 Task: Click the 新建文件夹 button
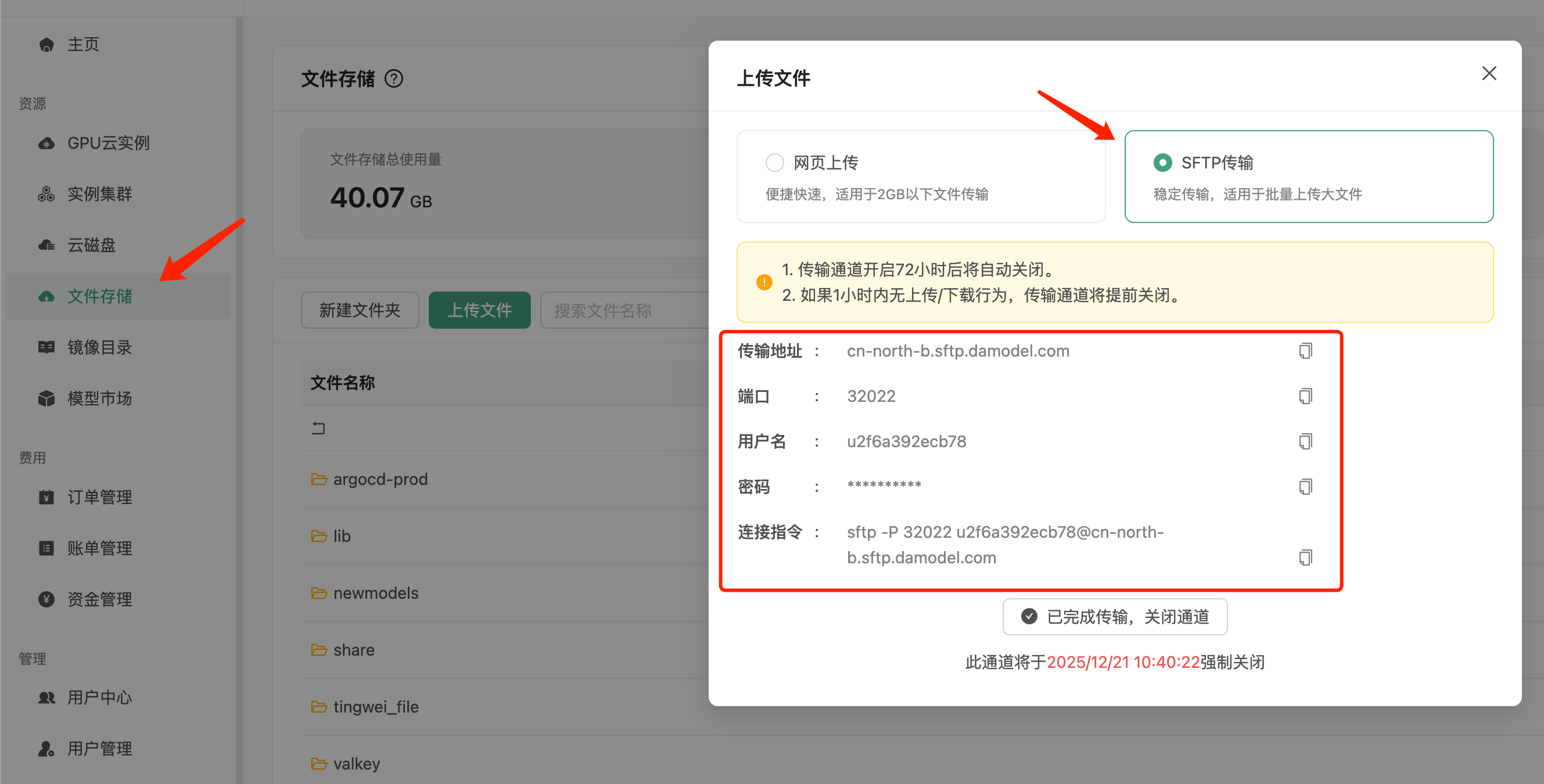[360, 311]
